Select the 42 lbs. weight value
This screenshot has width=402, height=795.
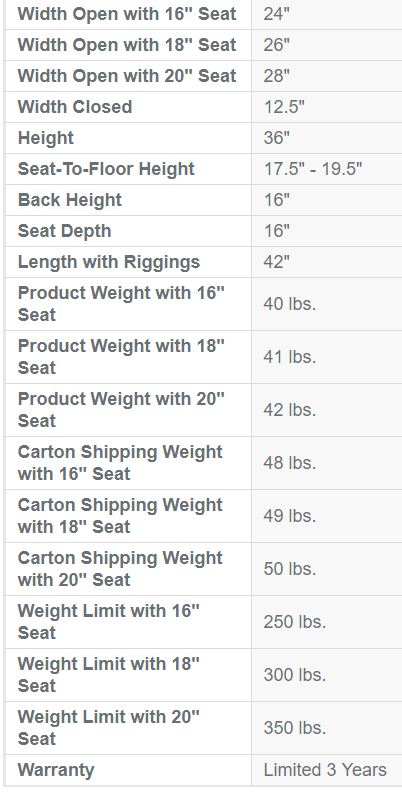coord(289,410)
